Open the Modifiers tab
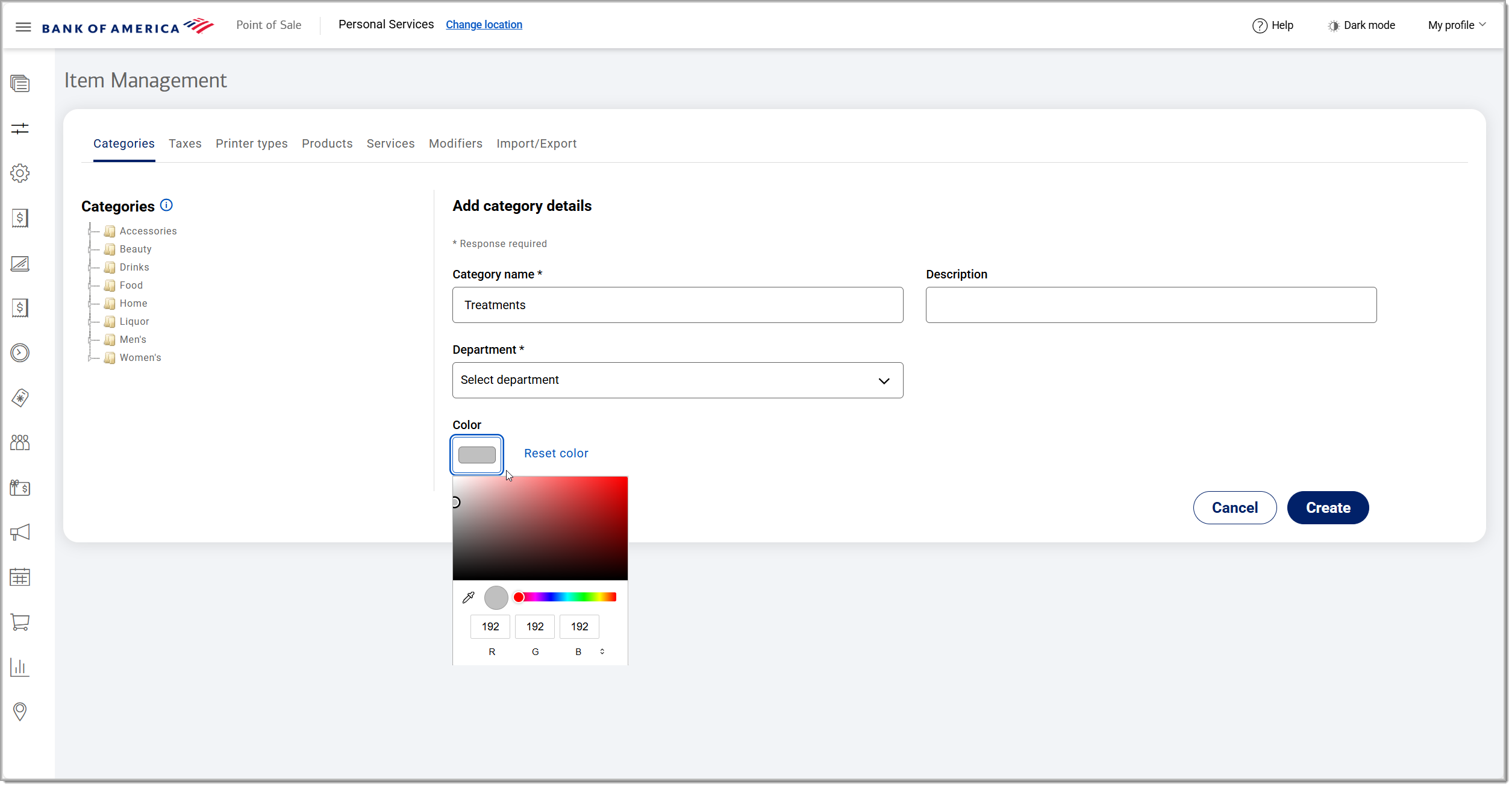Viewport: 1512px width, 787px height. [455, 143]
